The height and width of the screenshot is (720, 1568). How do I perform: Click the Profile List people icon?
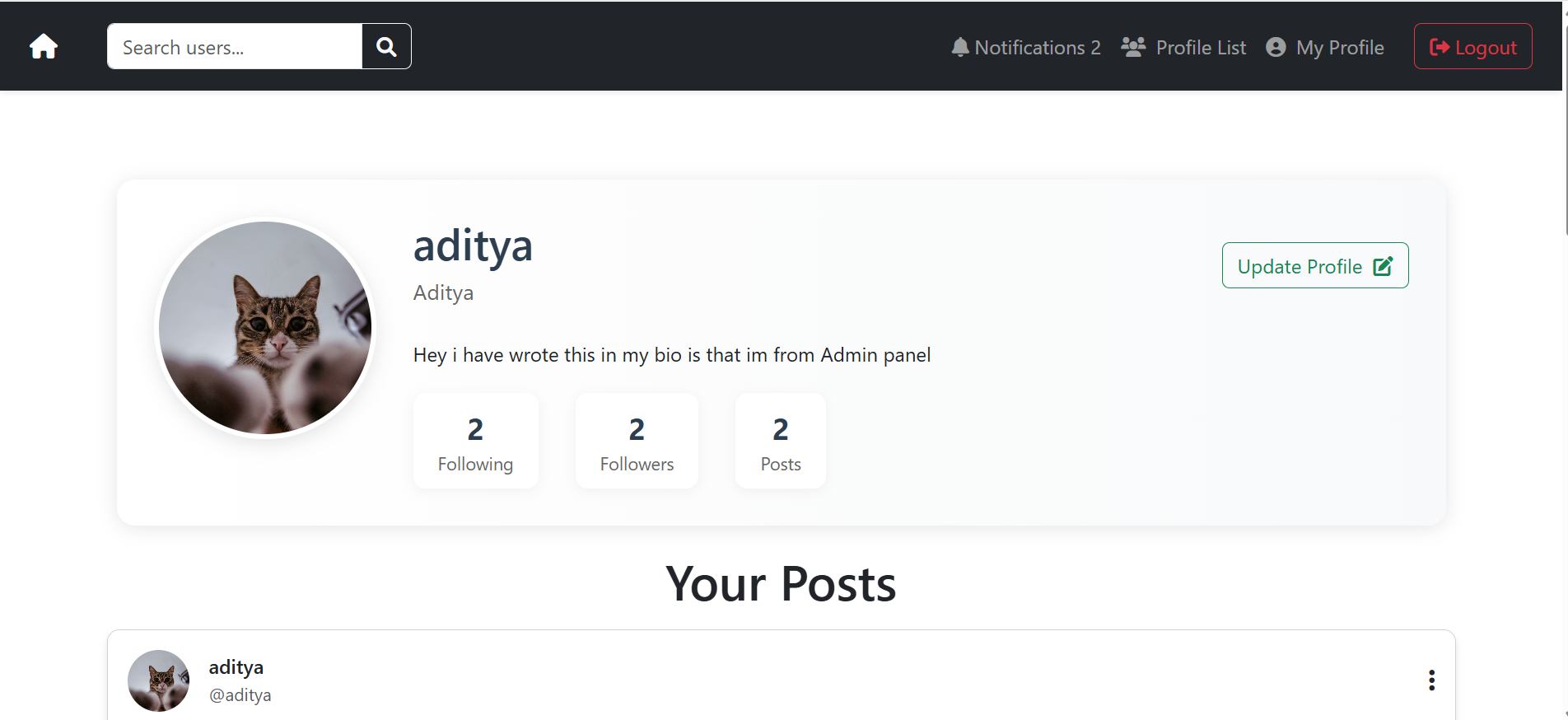click(x=1133, y=47)
